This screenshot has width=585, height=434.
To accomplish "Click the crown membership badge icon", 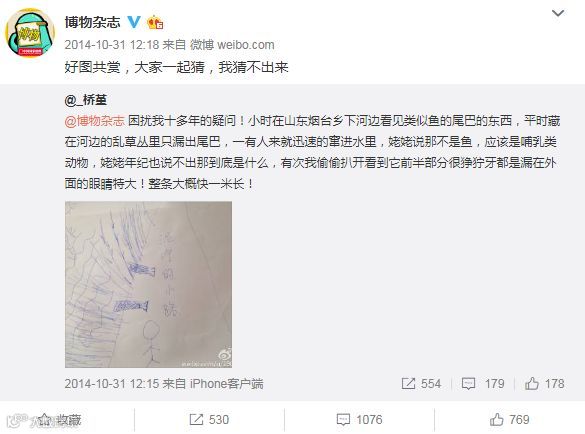I will pos(155,22).
